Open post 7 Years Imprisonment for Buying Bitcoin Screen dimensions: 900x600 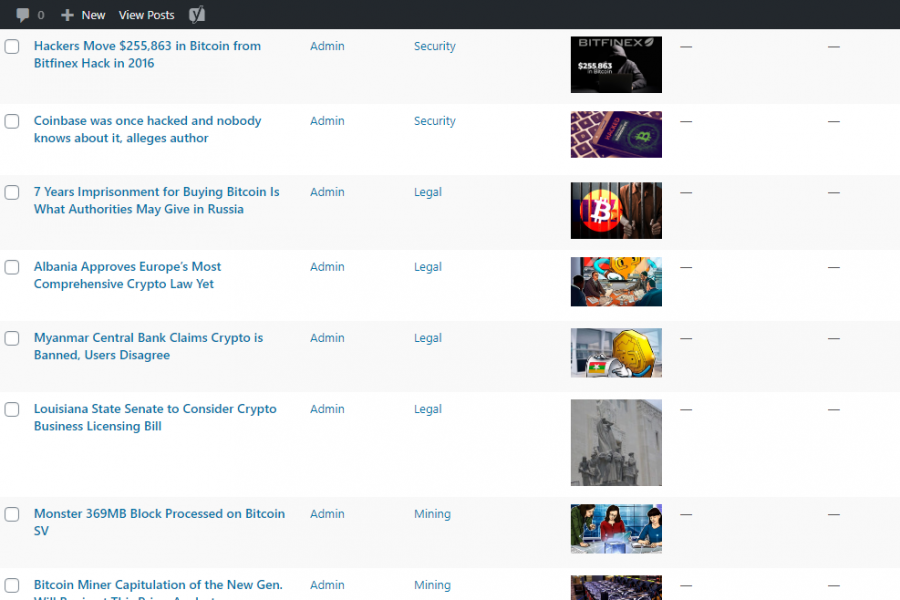pyautogui.click(x=157, y=200)
